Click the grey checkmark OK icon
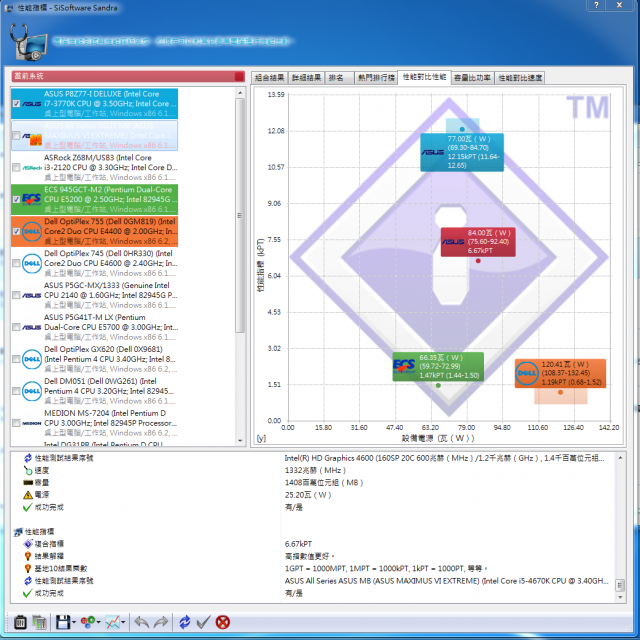Image resolution: width=640 pixels, height=640 pixels. pos(203,622)
